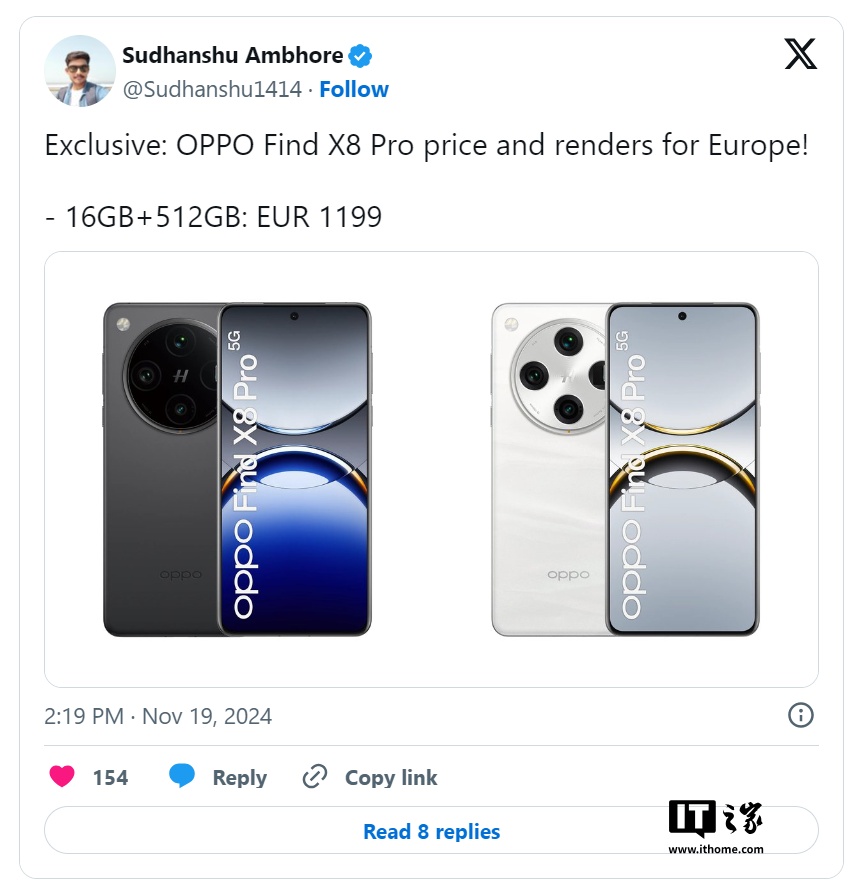The height and width of the screenshot is (892, 858).
Task: Open the 2:19 PM Nov 19, 2024 timestamp
Action: pos(158,716)
